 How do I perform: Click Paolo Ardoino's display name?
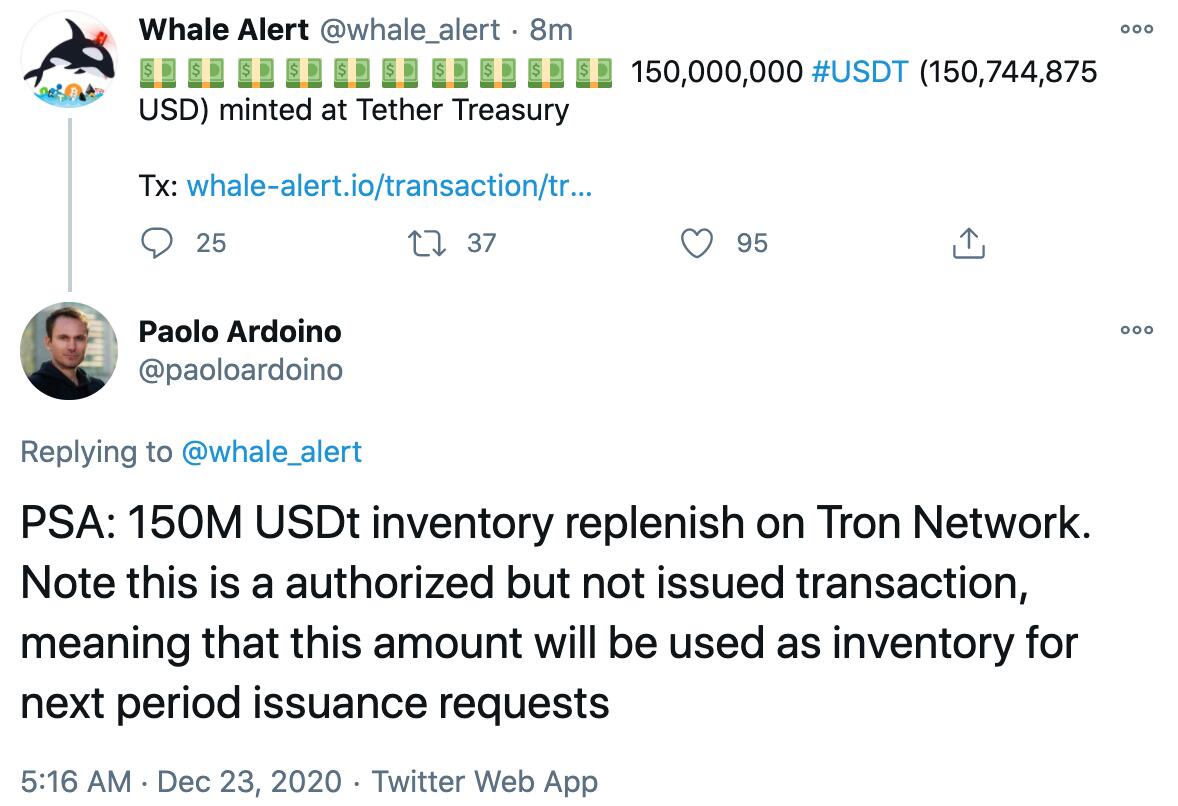point(240,331)
